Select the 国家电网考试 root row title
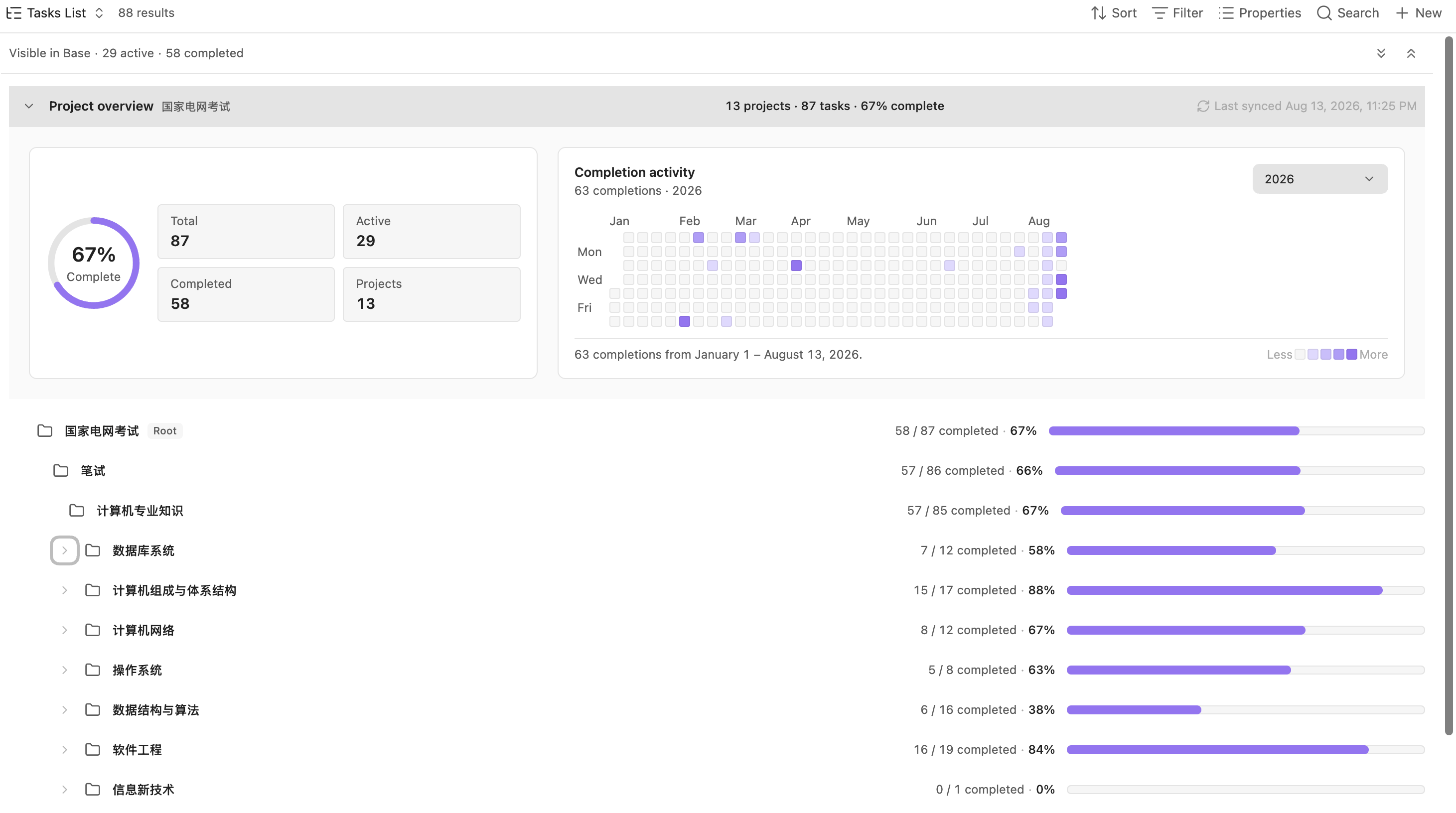The height and width of the screenshot is (813, 1456). [x=102, y=431]
